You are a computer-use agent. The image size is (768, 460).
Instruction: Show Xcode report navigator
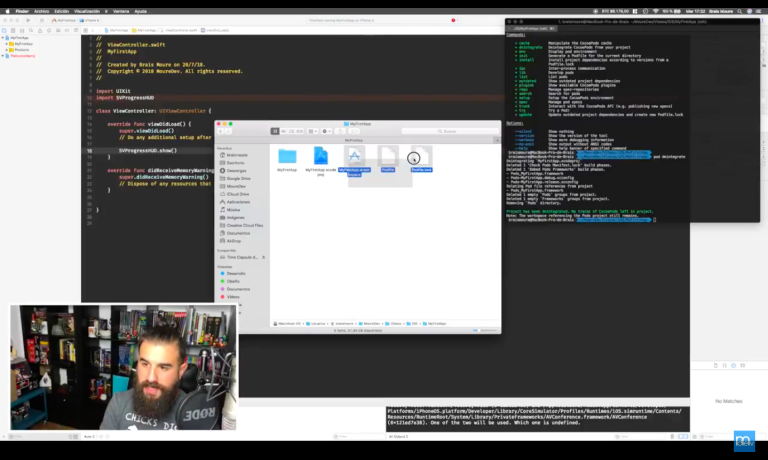tap(76, 30)
